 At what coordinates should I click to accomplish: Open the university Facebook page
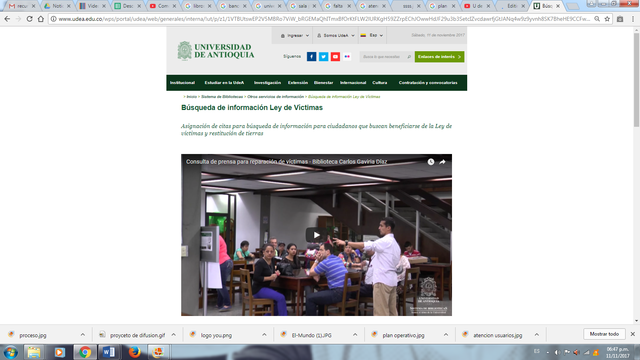(x=311, y=57)
